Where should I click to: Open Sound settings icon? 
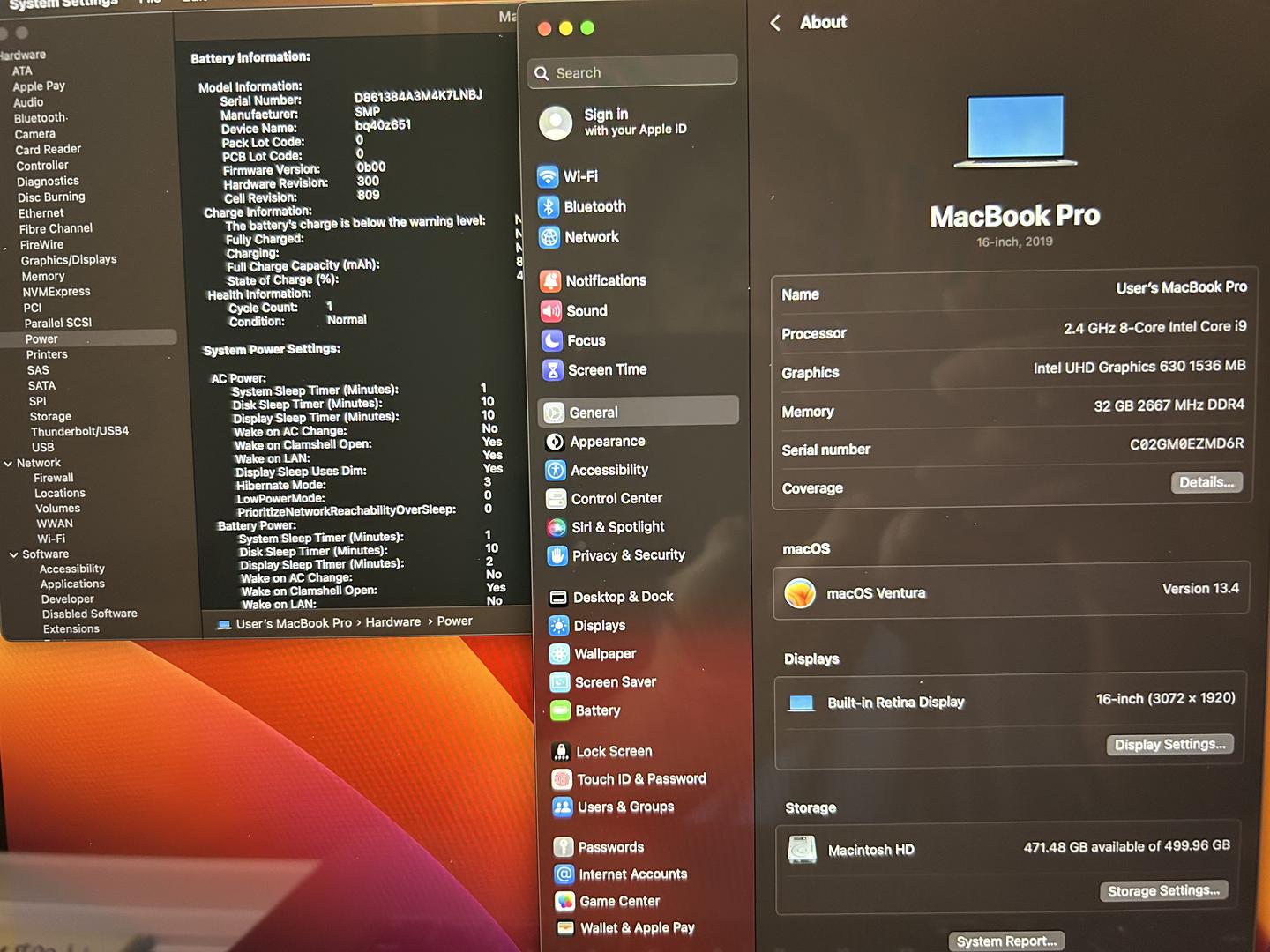551,311
